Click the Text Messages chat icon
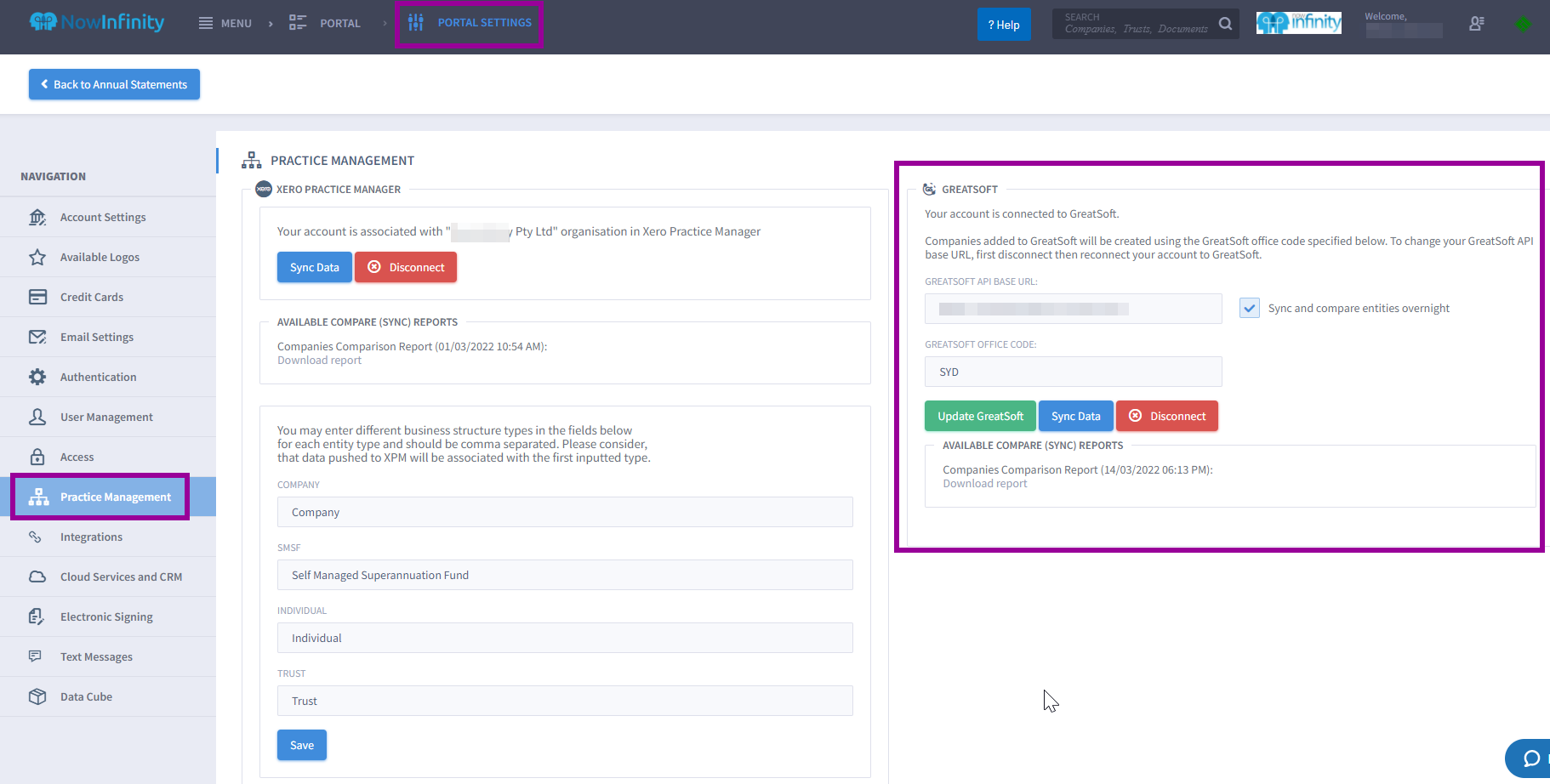The height and width of the screenshot is (784, 1550). (x=35, y=656)
